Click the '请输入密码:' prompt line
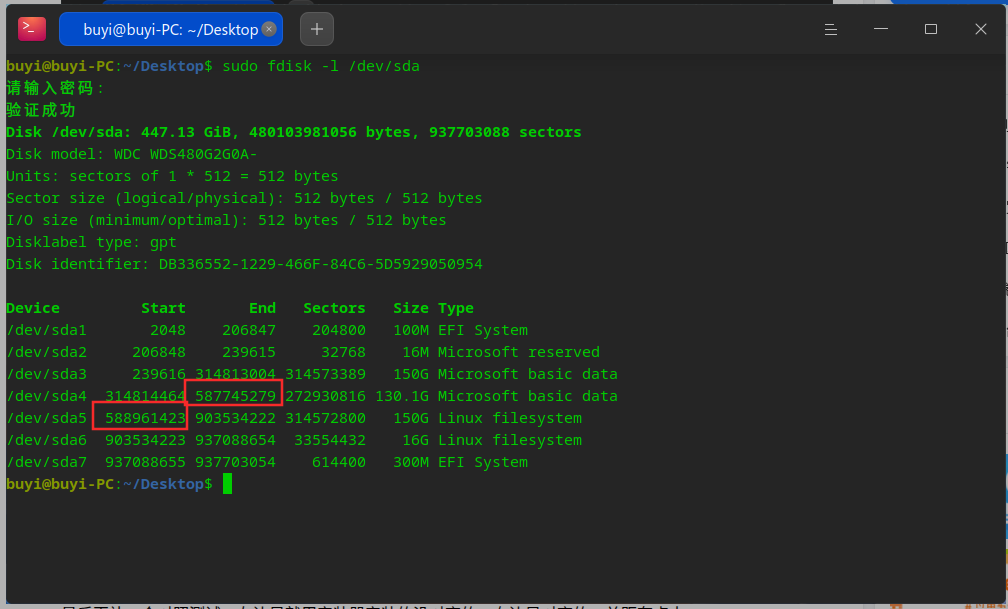 55,88
